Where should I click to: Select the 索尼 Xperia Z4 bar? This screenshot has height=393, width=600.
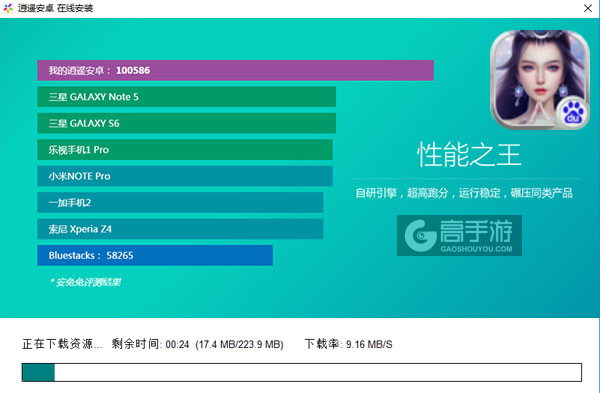180,229
